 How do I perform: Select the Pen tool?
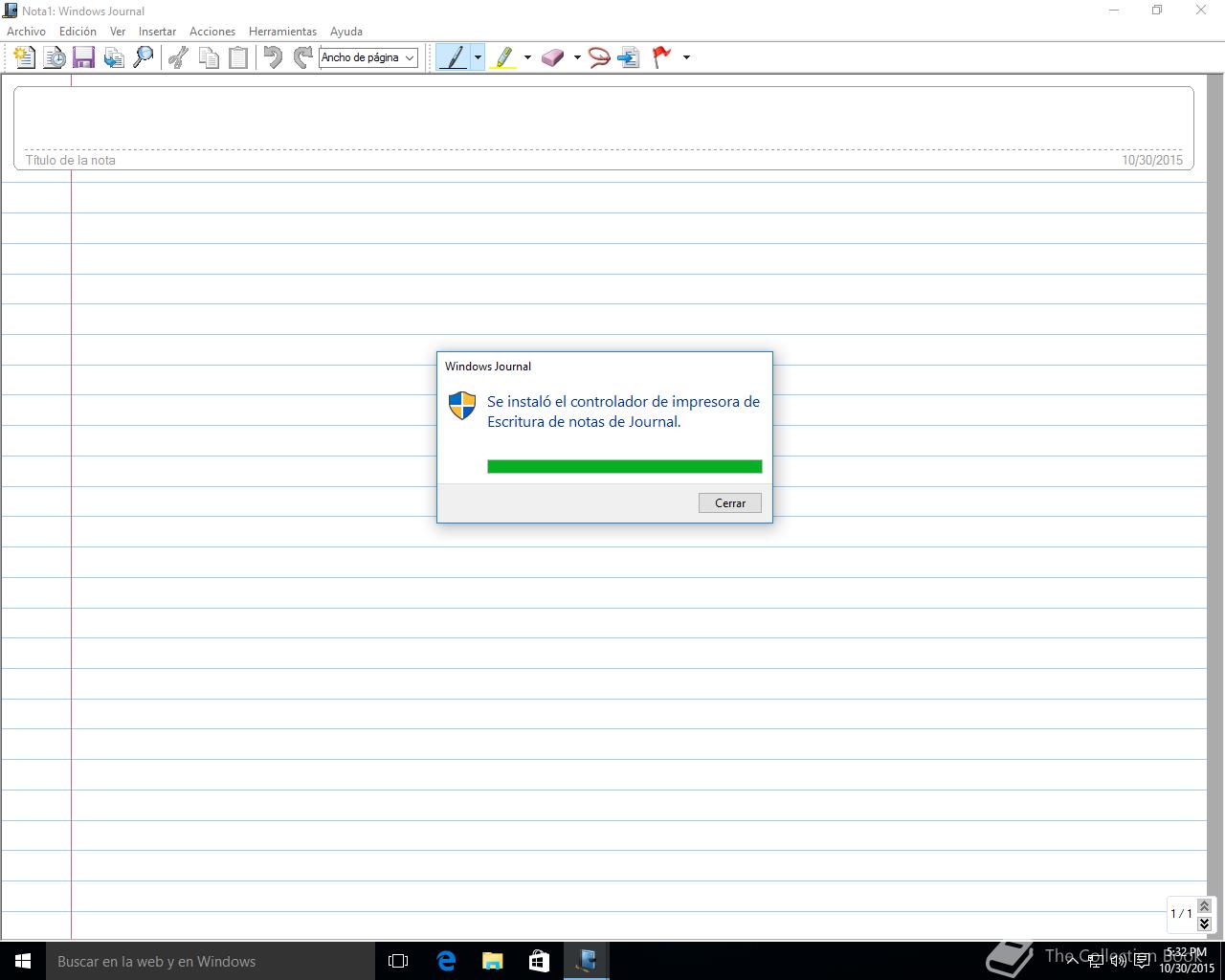tap(454, 57)
